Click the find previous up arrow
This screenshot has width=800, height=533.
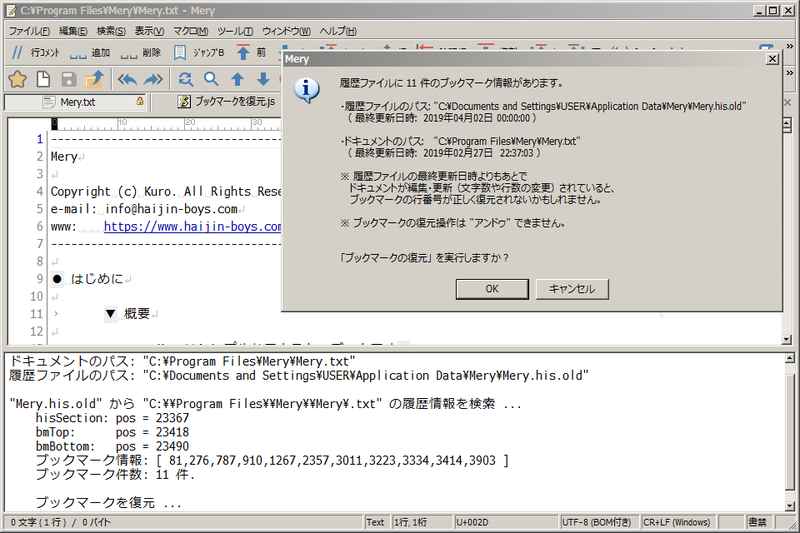click(x=237, y=79)
